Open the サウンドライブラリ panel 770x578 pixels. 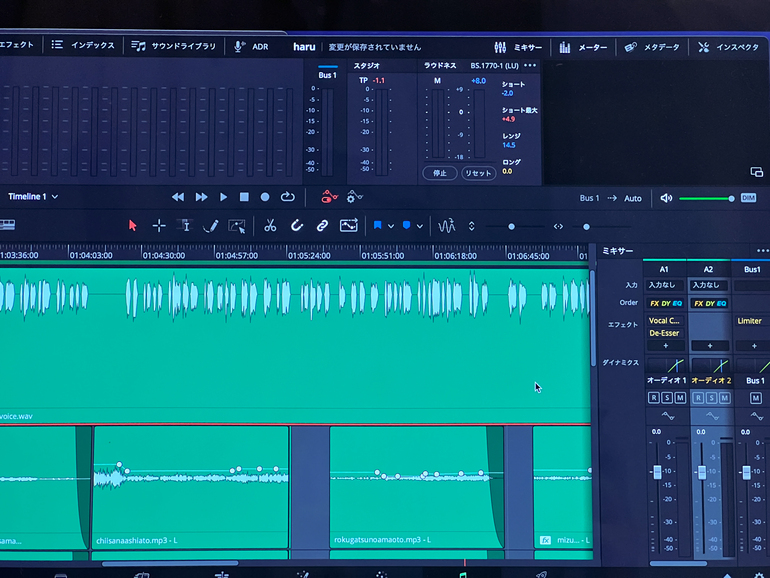(x=176, y=46)
